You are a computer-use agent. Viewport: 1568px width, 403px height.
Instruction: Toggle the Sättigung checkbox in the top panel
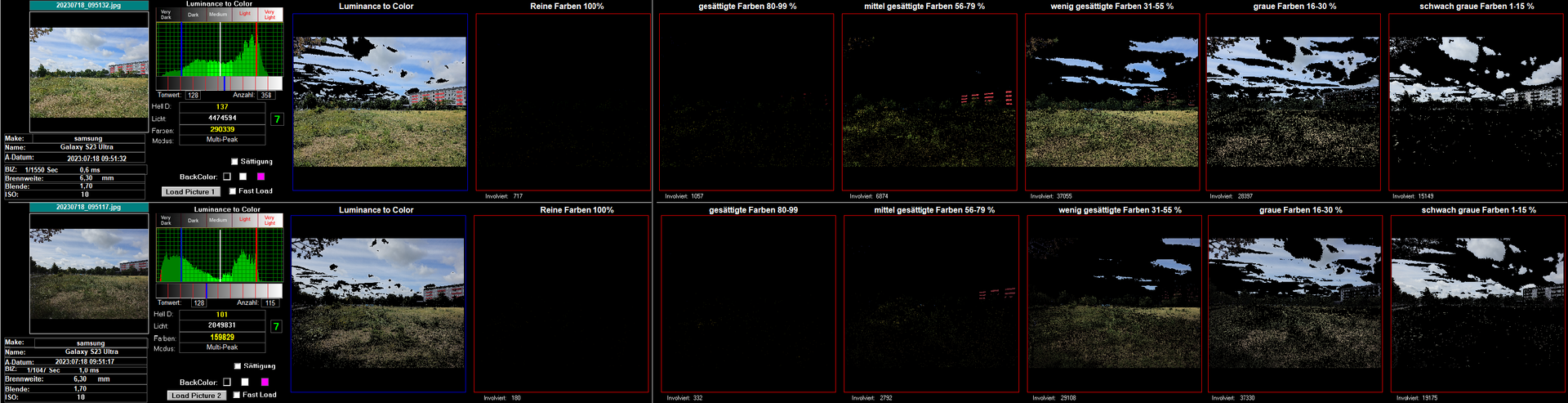pyautogui.click(x=234, y=162)
